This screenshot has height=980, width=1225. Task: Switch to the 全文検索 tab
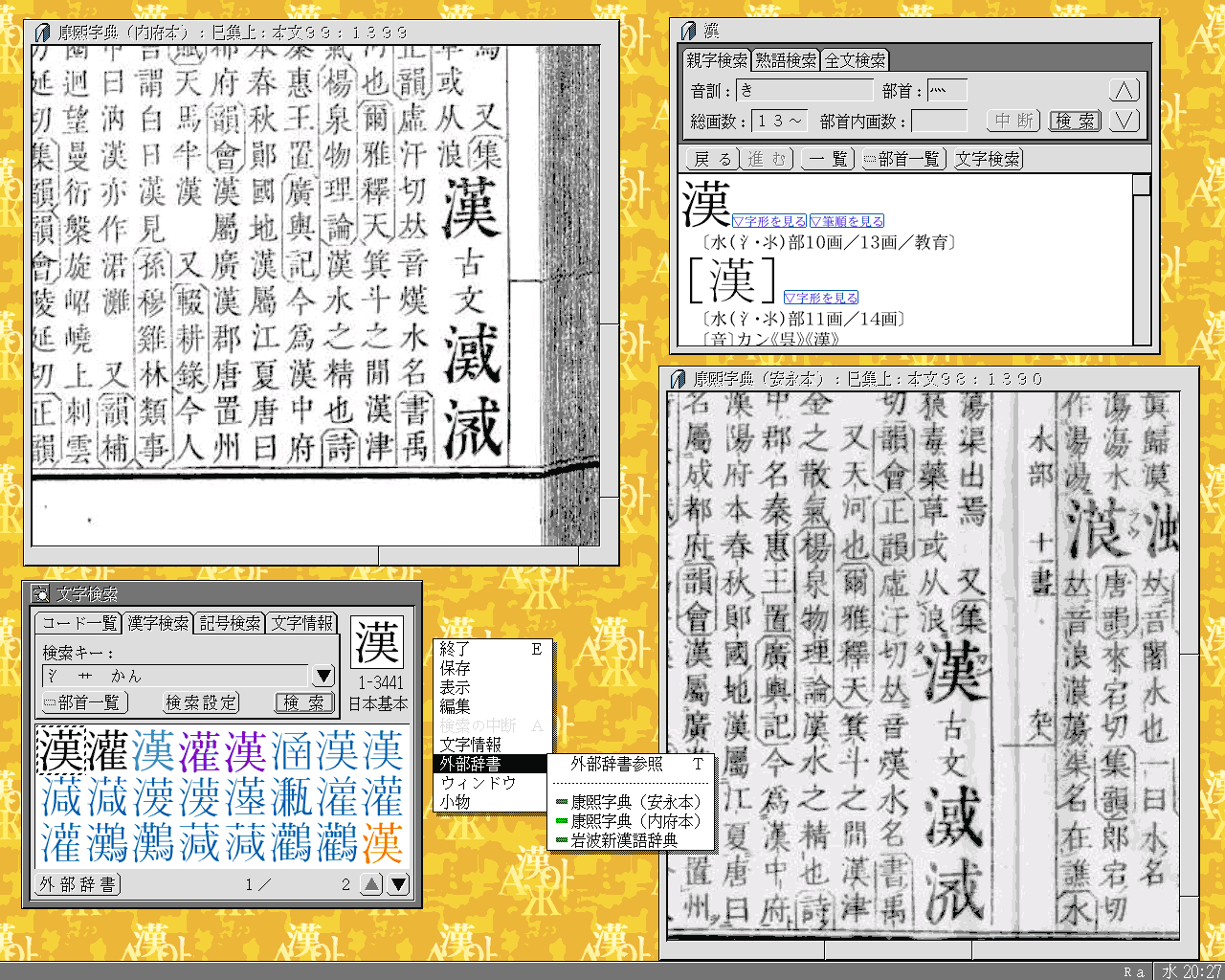[856, 60]
